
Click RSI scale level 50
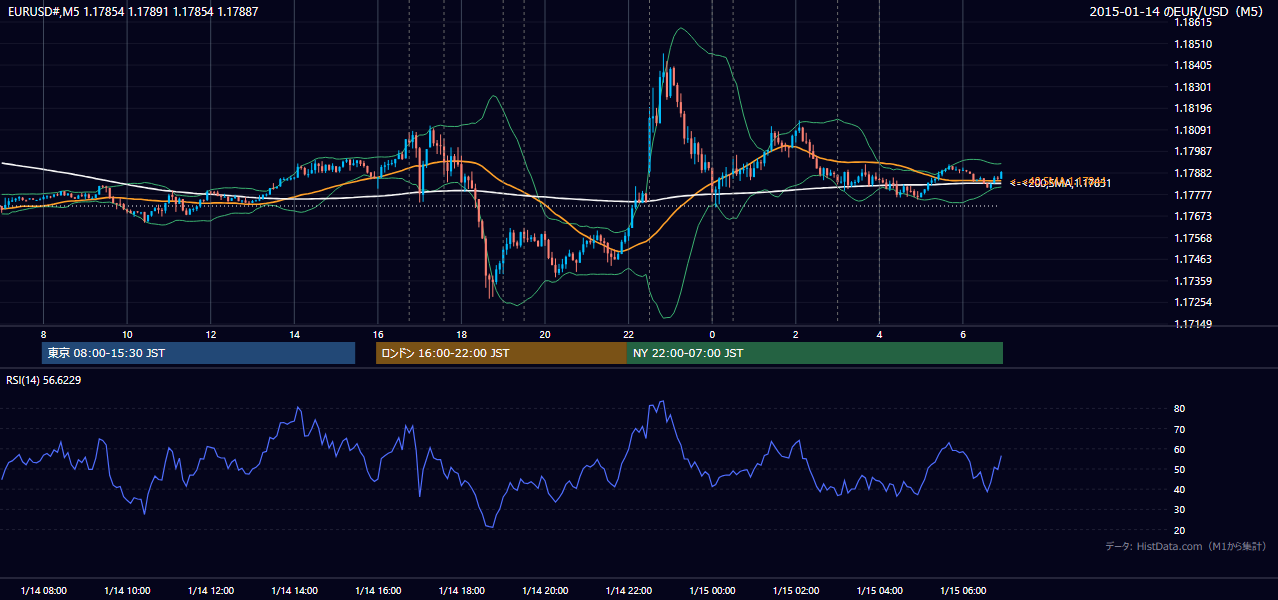tap(1180, 469)
